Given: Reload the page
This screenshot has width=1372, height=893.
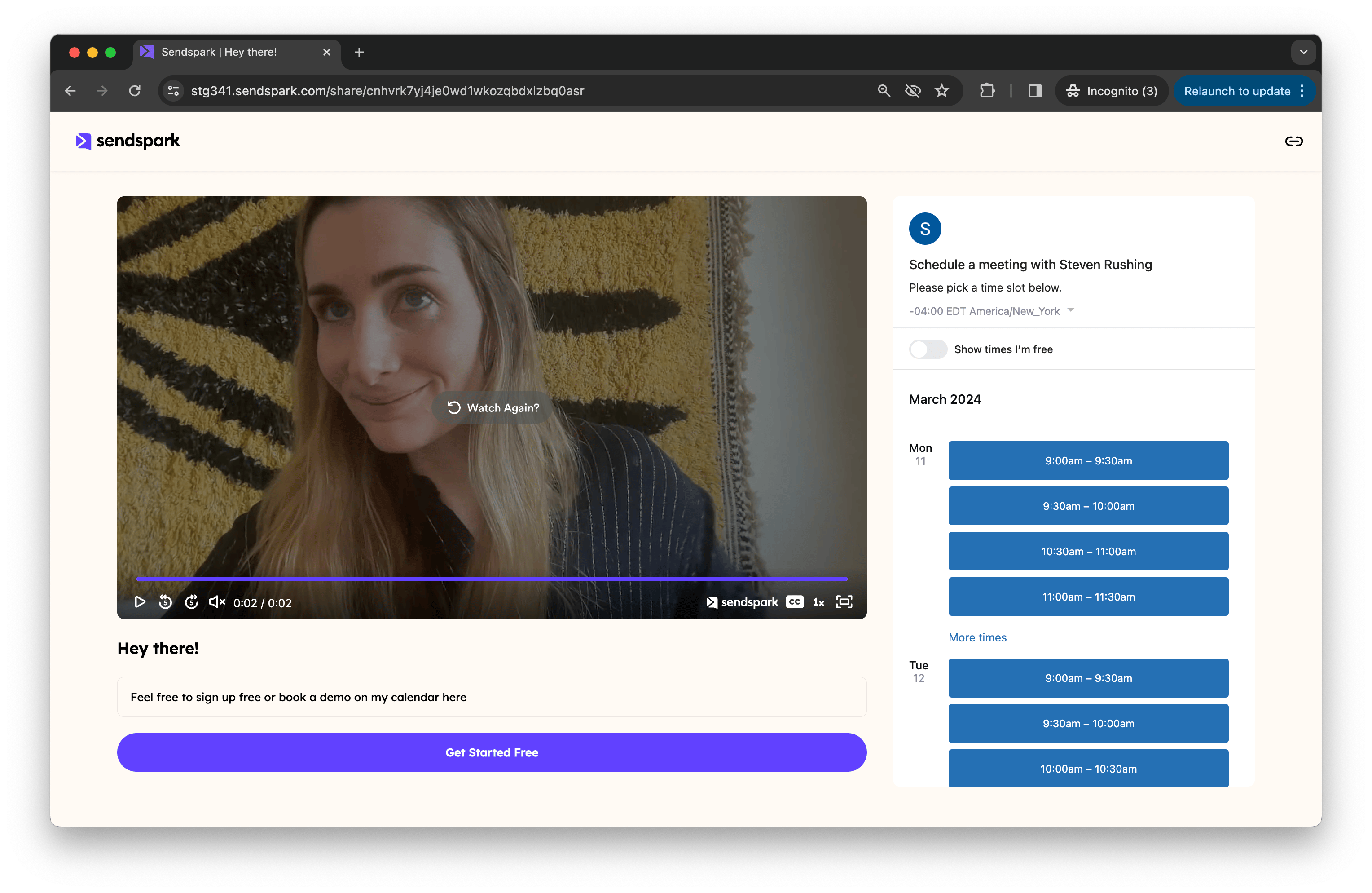Looking at the screenshot, I should (135, 91).
